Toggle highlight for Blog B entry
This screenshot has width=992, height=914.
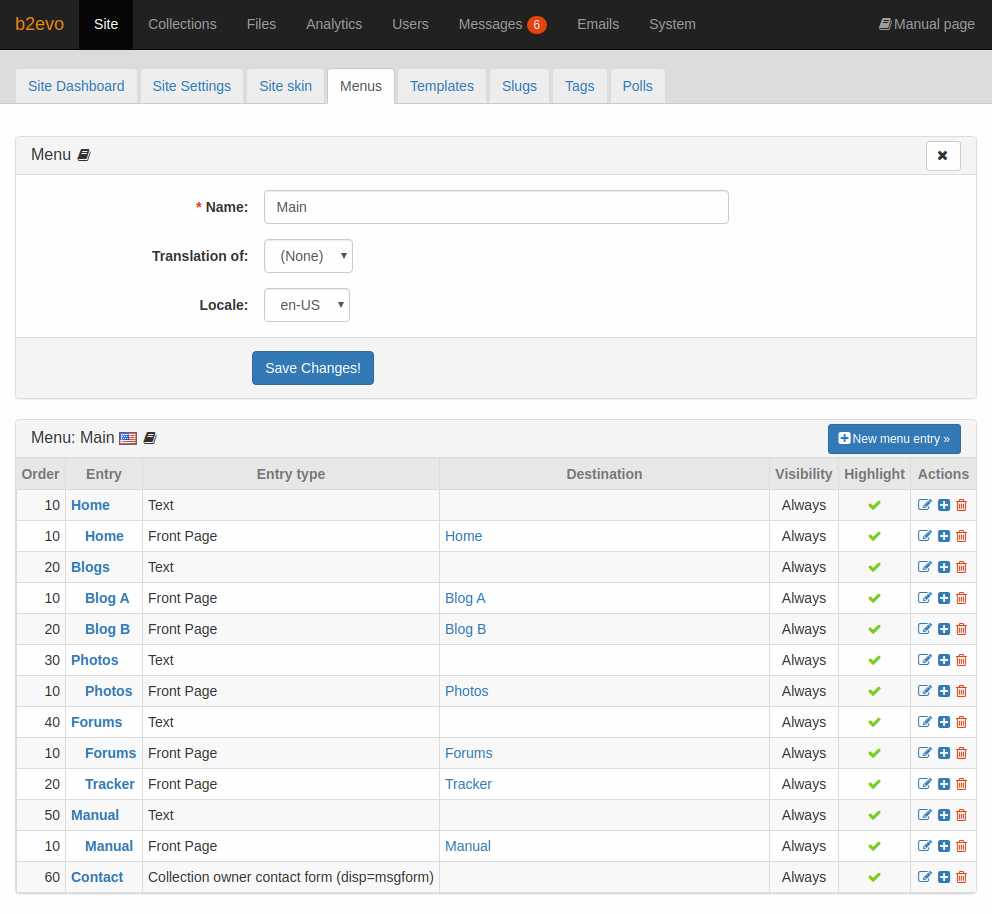click(x=874, y=629)
